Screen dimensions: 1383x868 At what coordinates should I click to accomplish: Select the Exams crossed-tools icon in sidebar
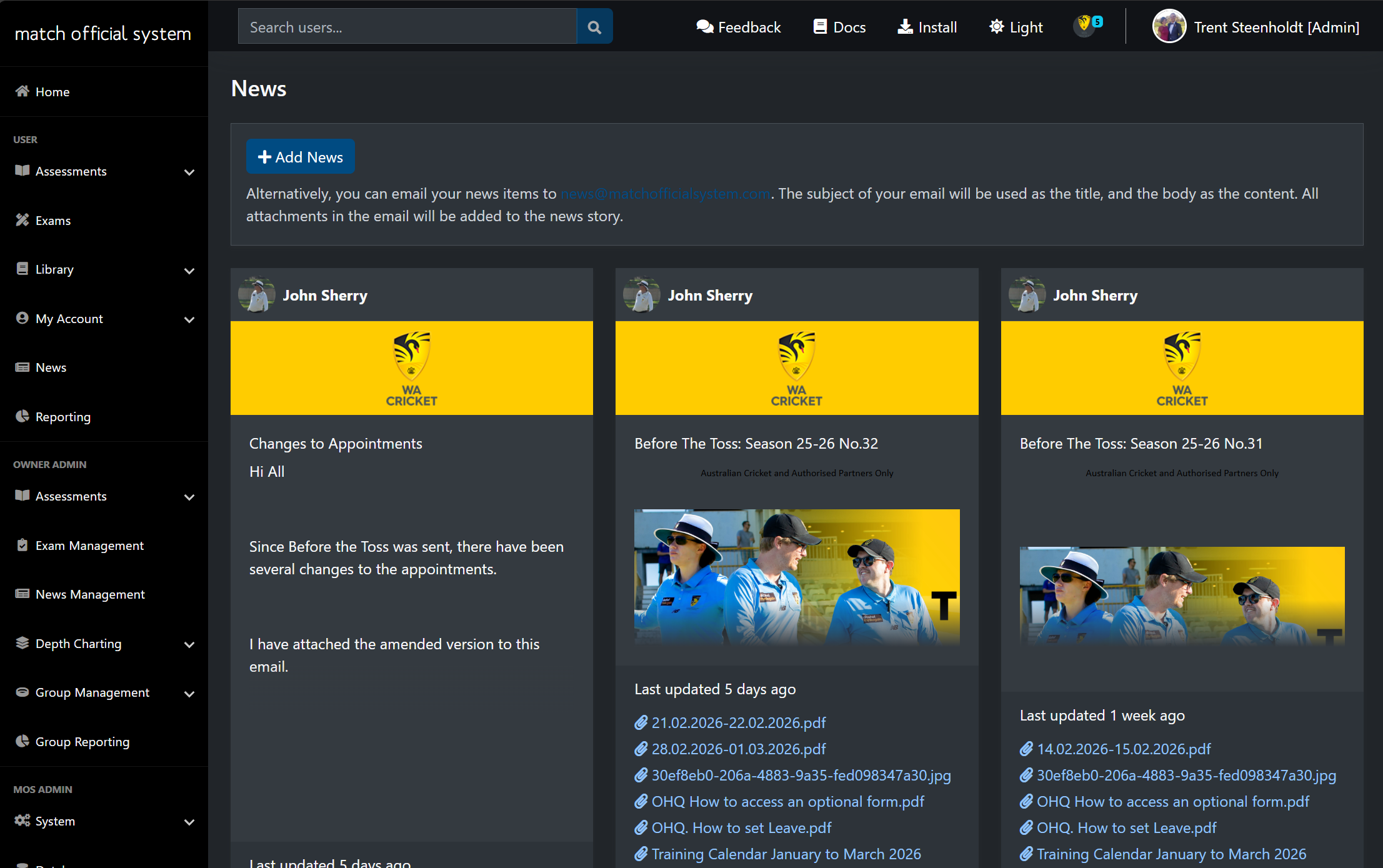click(22, 220)
